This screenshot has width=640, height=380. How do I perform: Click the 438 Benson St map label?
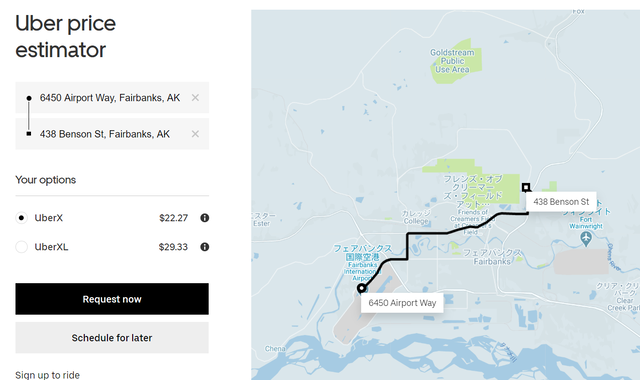(561, 202)
